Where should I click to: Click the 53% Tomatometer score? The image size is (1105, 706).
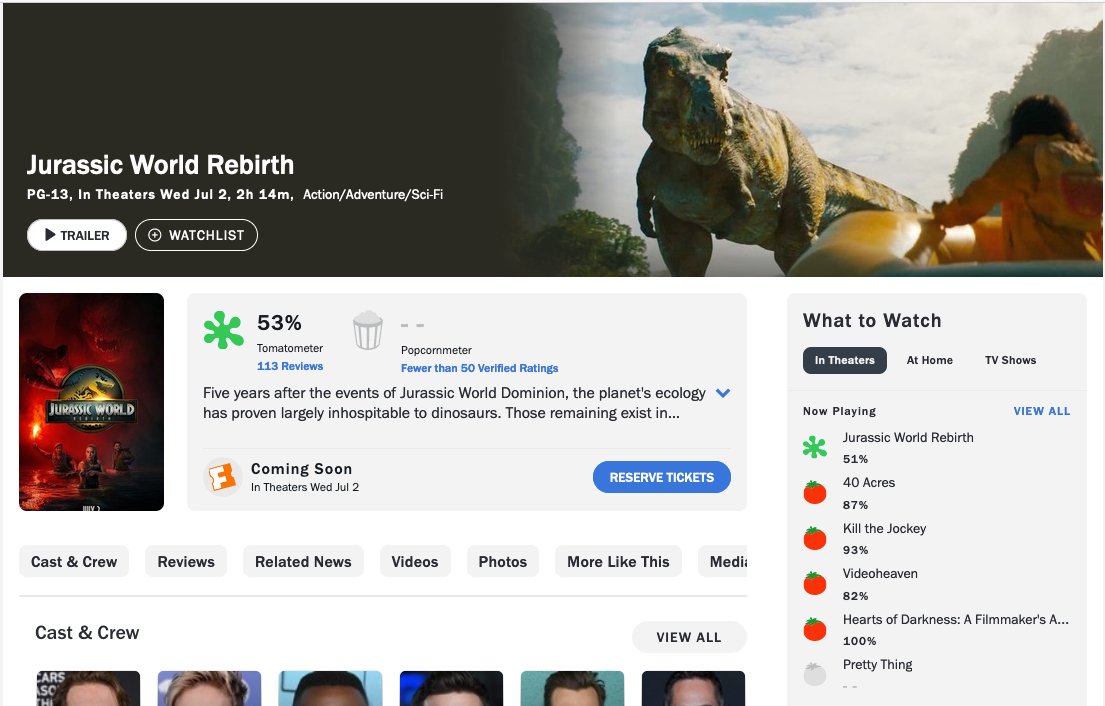[x=279, y=323]
